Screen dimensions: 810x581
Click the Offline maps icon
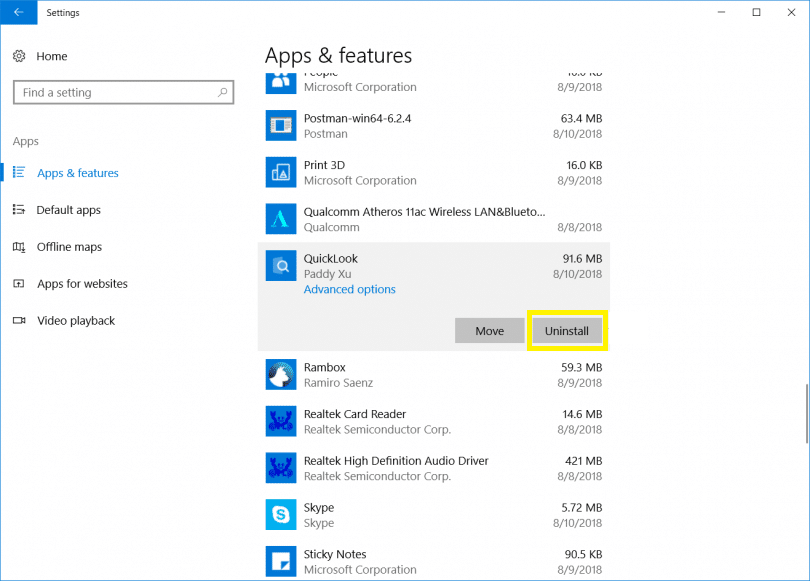(x=19, y=247)
